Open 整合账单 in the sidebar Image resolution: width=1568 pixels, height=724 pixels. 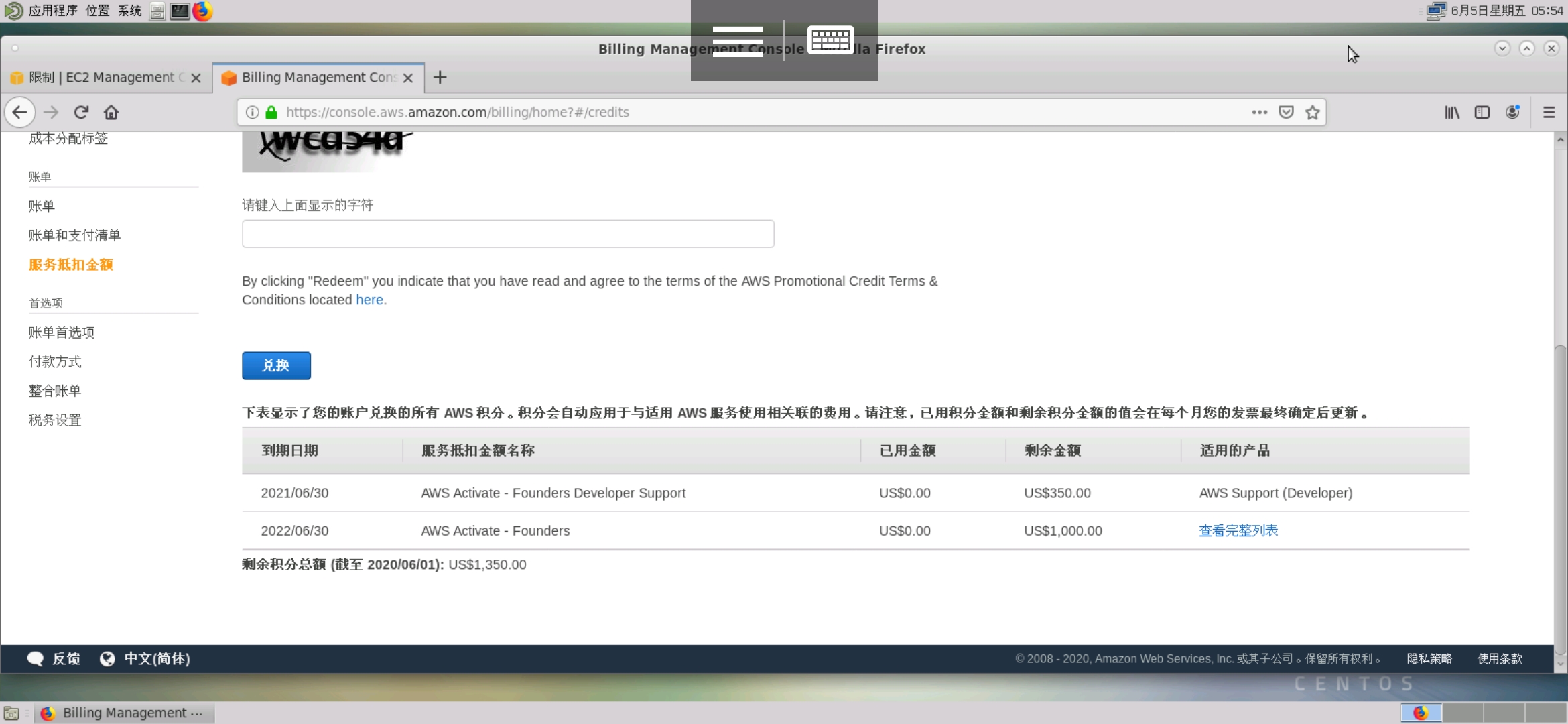coord(55,391)
